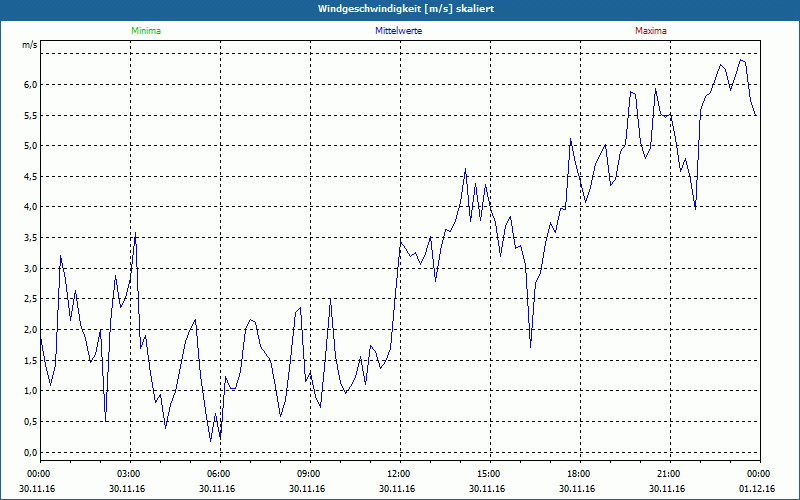Click the 5,5 y-axis value
800x500 pixels.
coord(31,115)
